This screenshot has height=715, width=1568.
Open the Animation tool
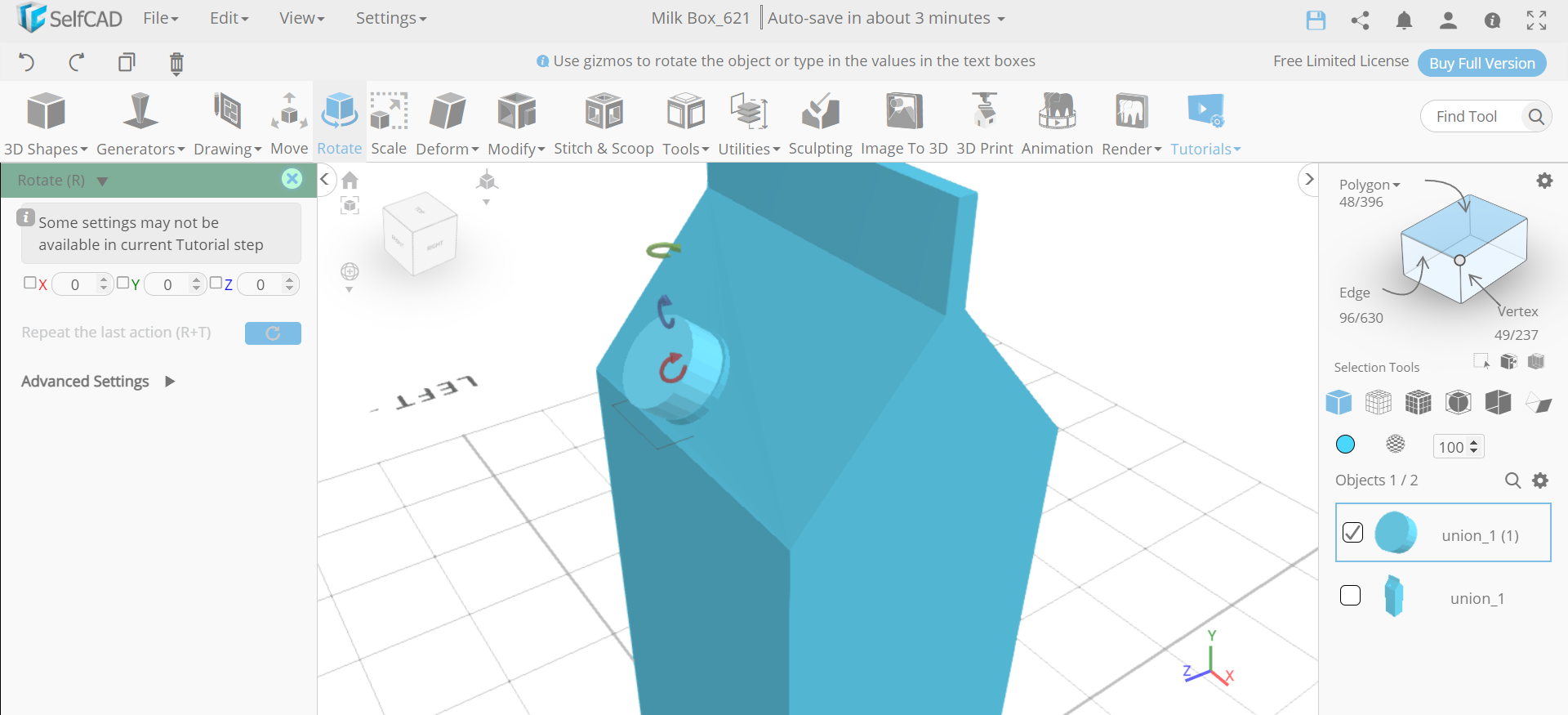pos(1057,124)
